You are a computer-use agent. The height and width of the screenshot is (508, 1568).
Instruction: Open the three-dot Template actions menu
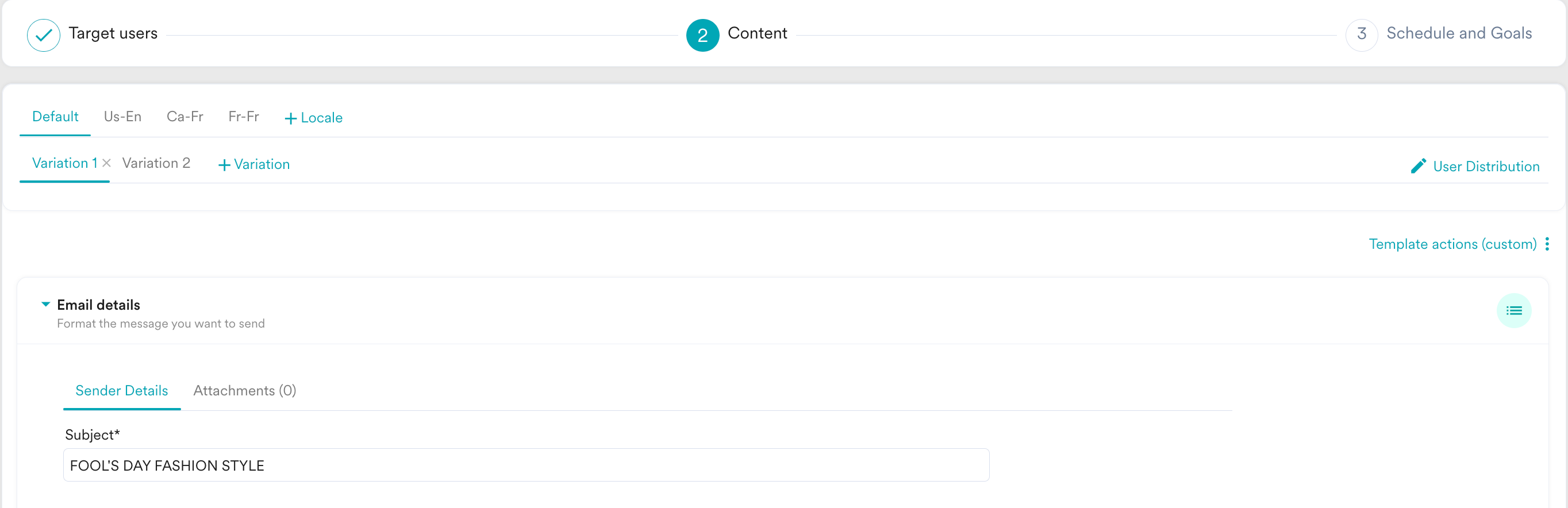click(1547, 244)
